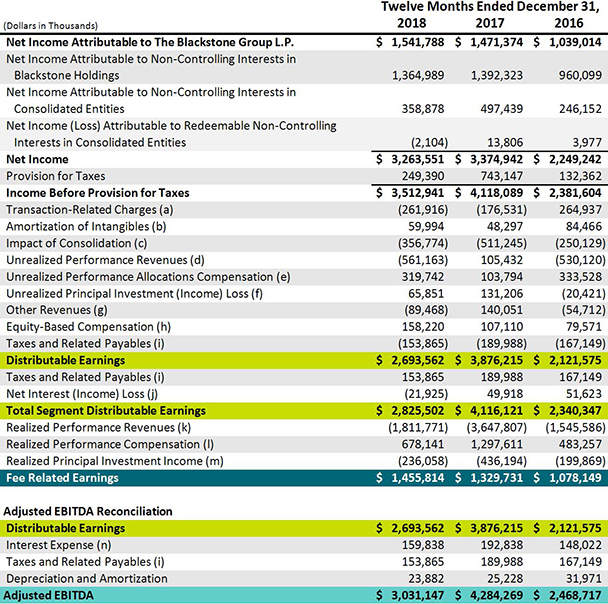Select 'Equity-Based Compensation (h)' label
The image size is (608, 604).
click(88, 327)
